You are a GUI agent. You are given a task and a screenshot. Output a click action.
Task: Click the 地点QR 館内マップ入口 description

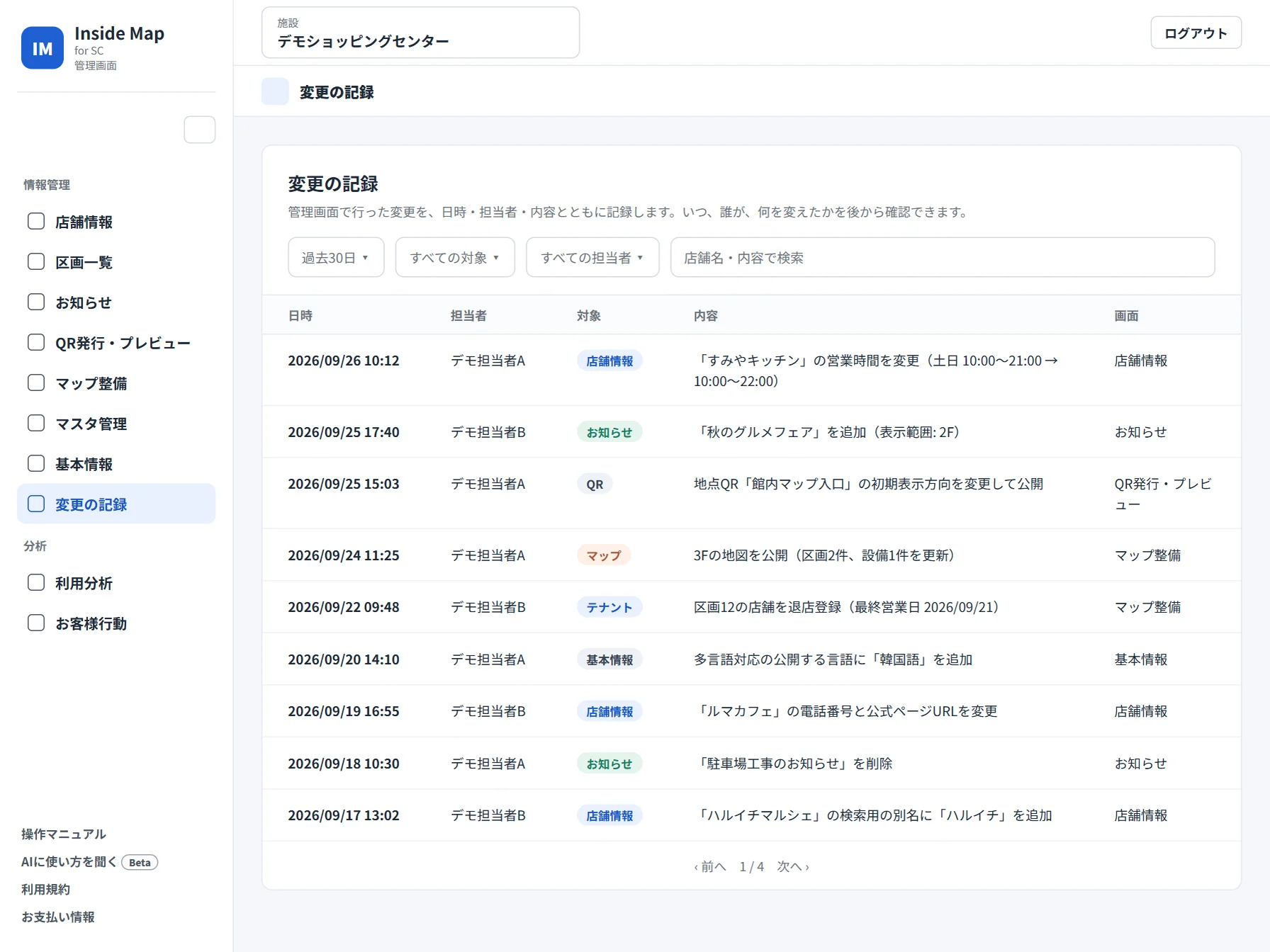(868, 484)
